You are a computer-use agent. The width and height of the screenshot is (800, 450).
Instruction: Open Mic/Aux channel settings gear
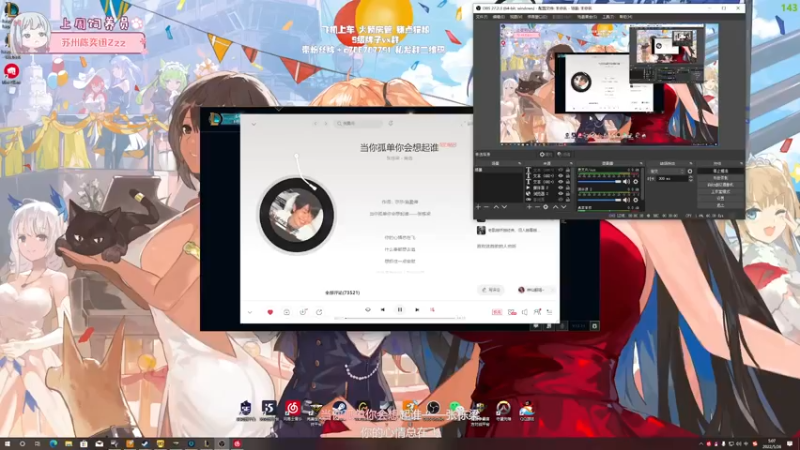coord(636,181)
